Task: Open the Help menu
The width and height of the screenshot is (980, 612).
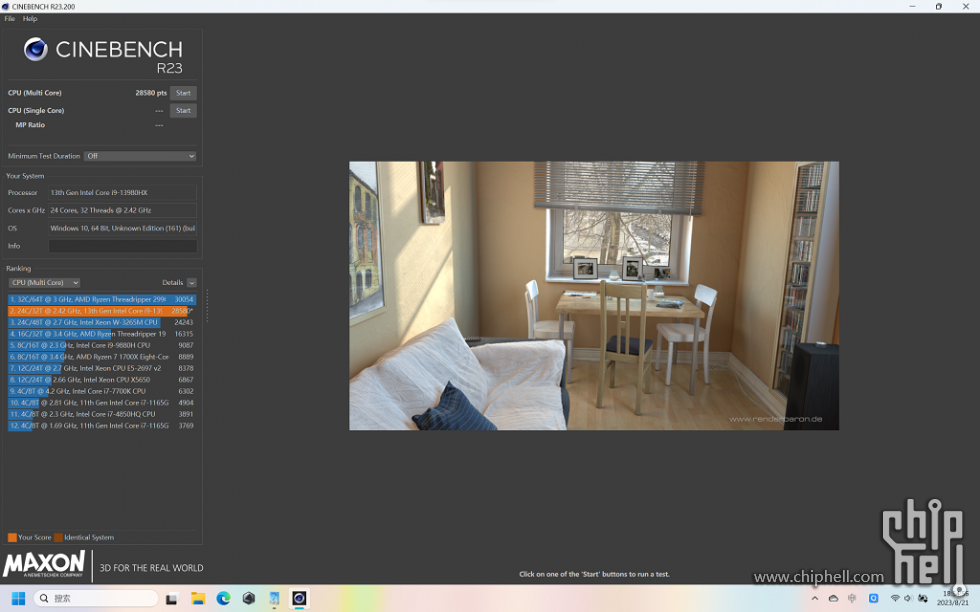Action: pyautogui.click(x=30, y=19)
